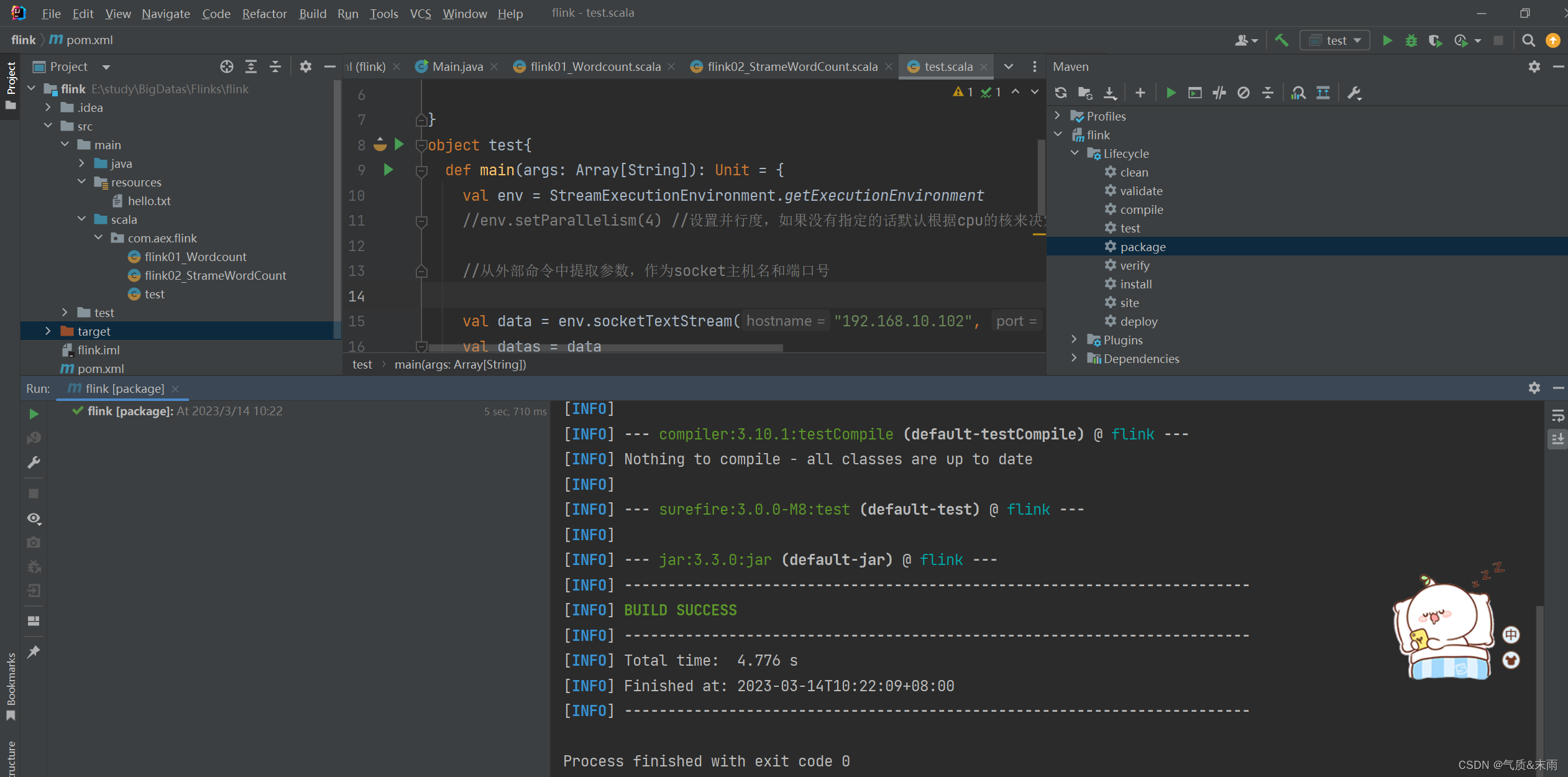Rerun the flink package build in Run panel

(34, 414)
